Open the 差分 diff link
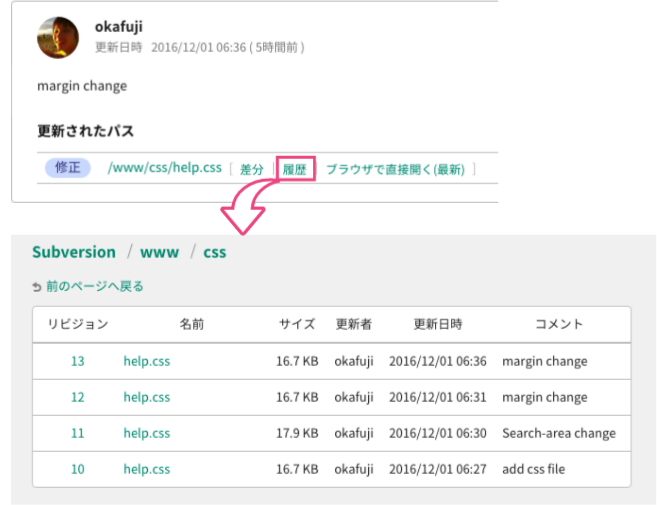Image resolution: width=657 pixels, height=505 pixels. [252, 169]
